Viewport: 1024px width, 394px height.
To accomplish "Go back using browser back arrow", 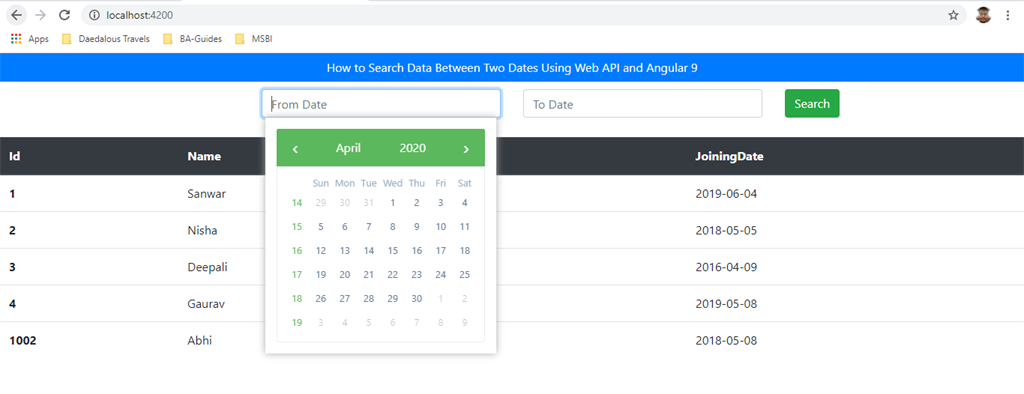I will [x=16, y=15].
